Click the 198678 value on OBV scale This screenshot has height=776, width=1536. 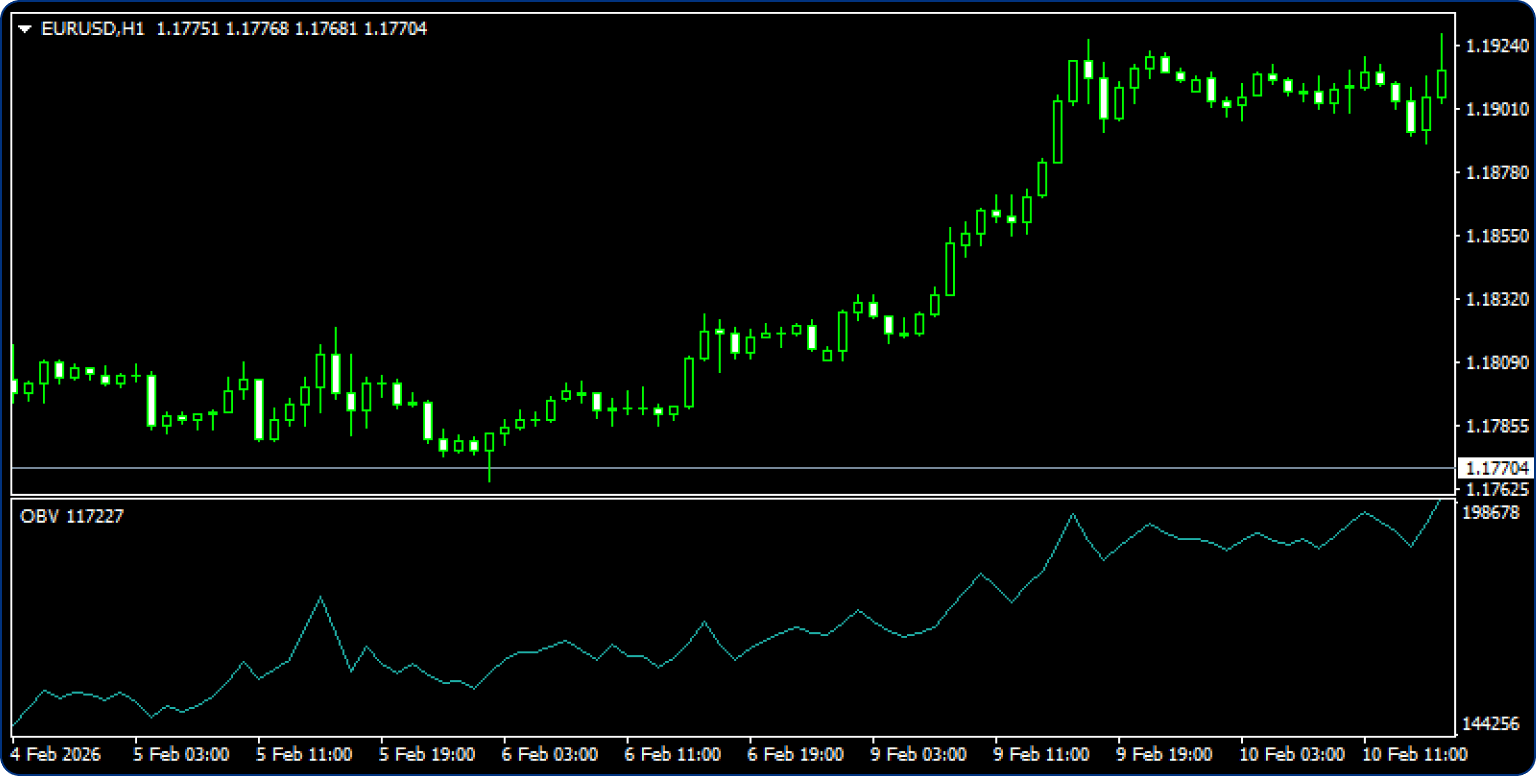1490,512
